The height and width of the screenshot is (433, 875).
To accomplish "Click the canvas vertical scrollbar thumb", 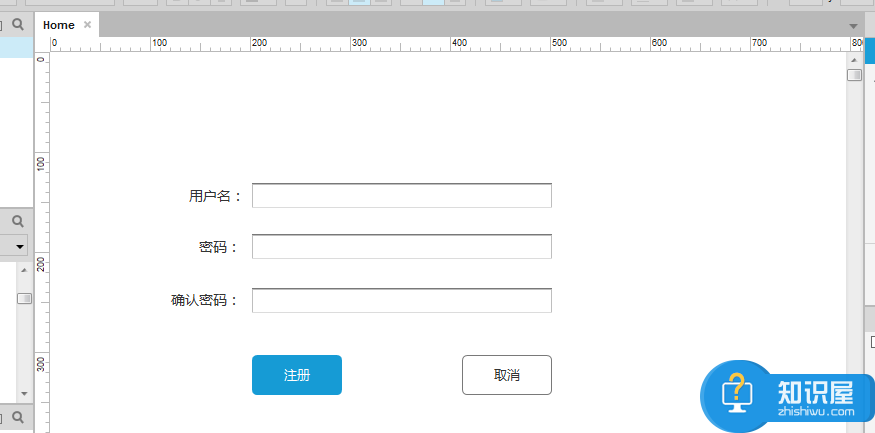I will 854,75.
